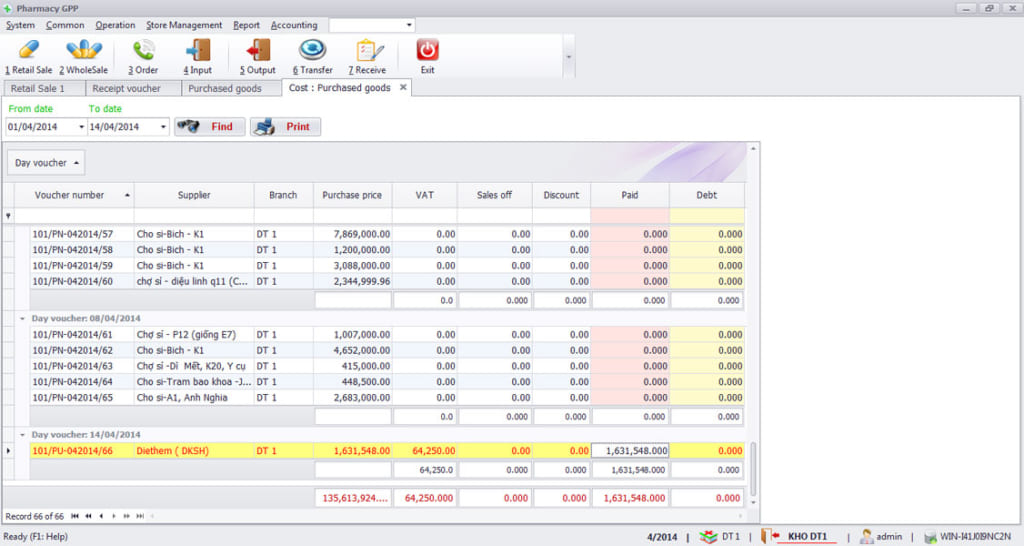Switch to the Purchased goods tab
This screenshot has height=546, width=1024.
click(x=231, y=88)
